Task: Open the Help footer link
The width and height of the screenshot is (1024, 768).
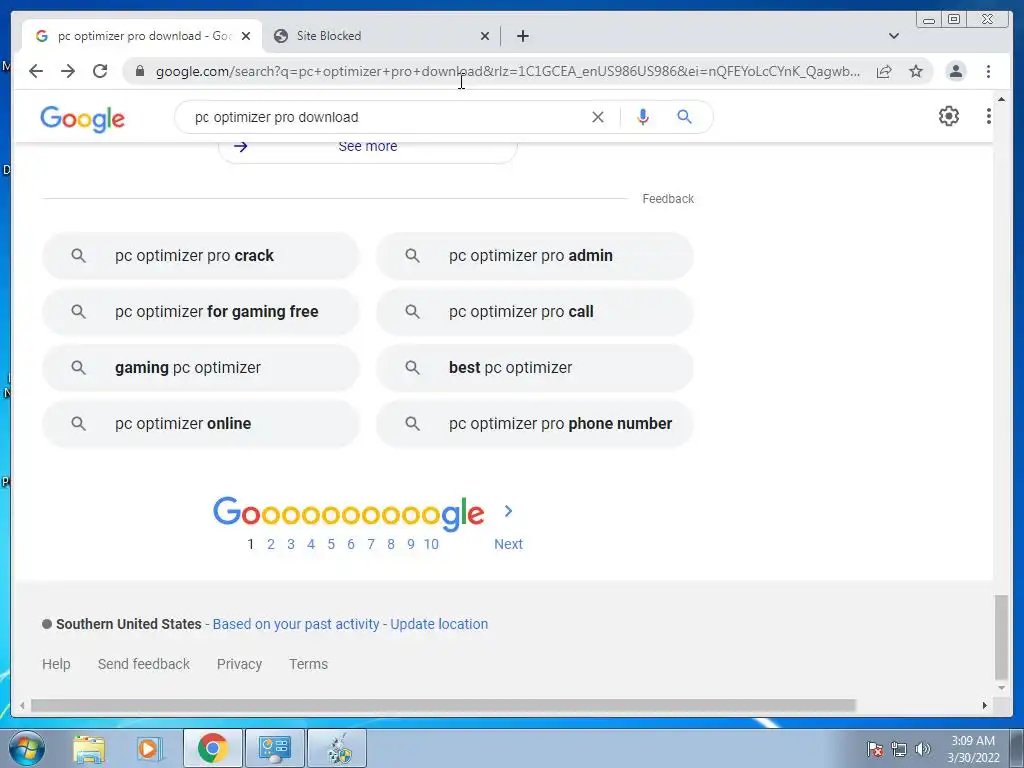Action: coord(56,664)
